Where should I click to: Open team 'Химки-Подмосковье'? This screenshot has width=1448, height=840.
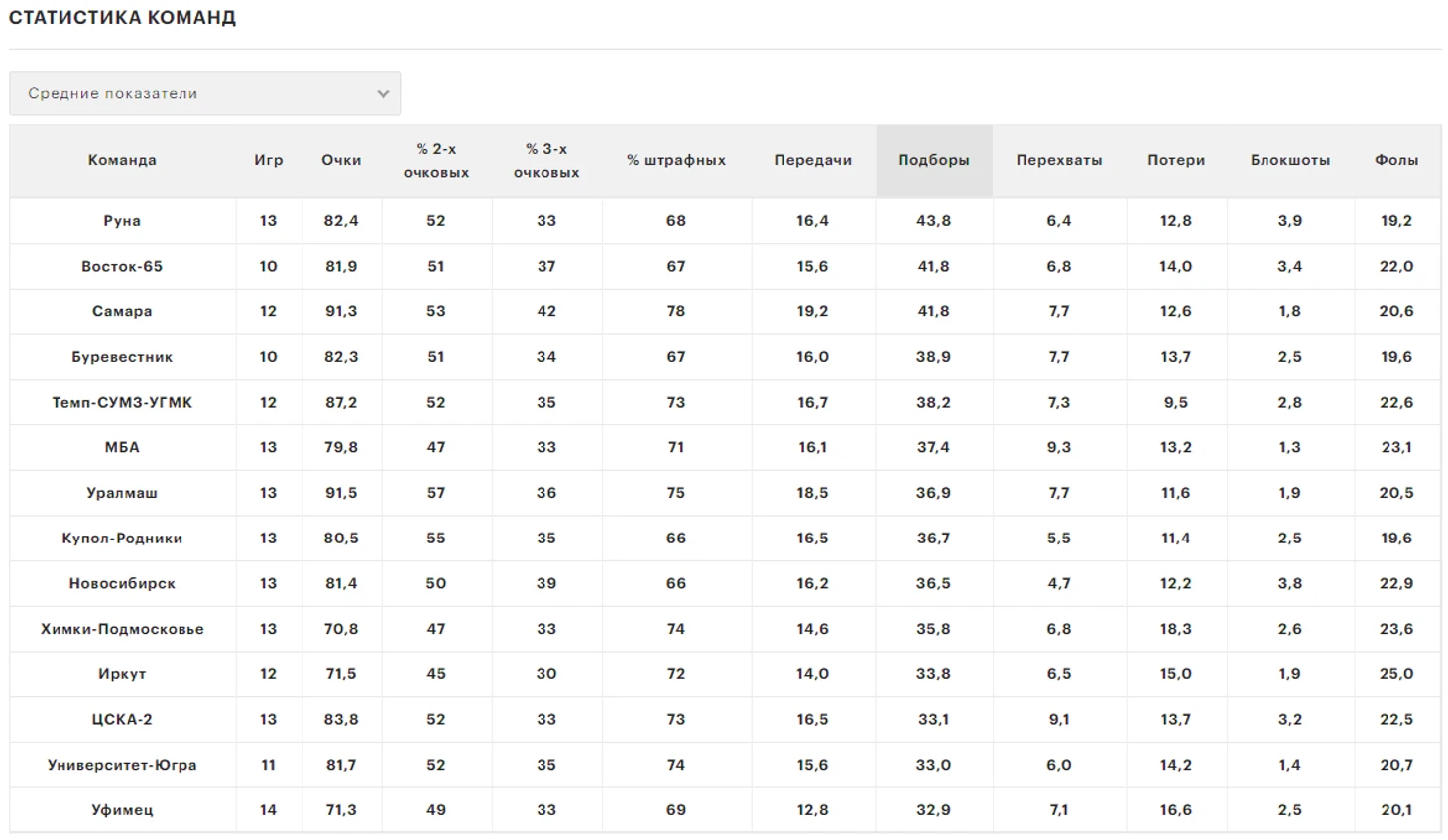(122, 629)
